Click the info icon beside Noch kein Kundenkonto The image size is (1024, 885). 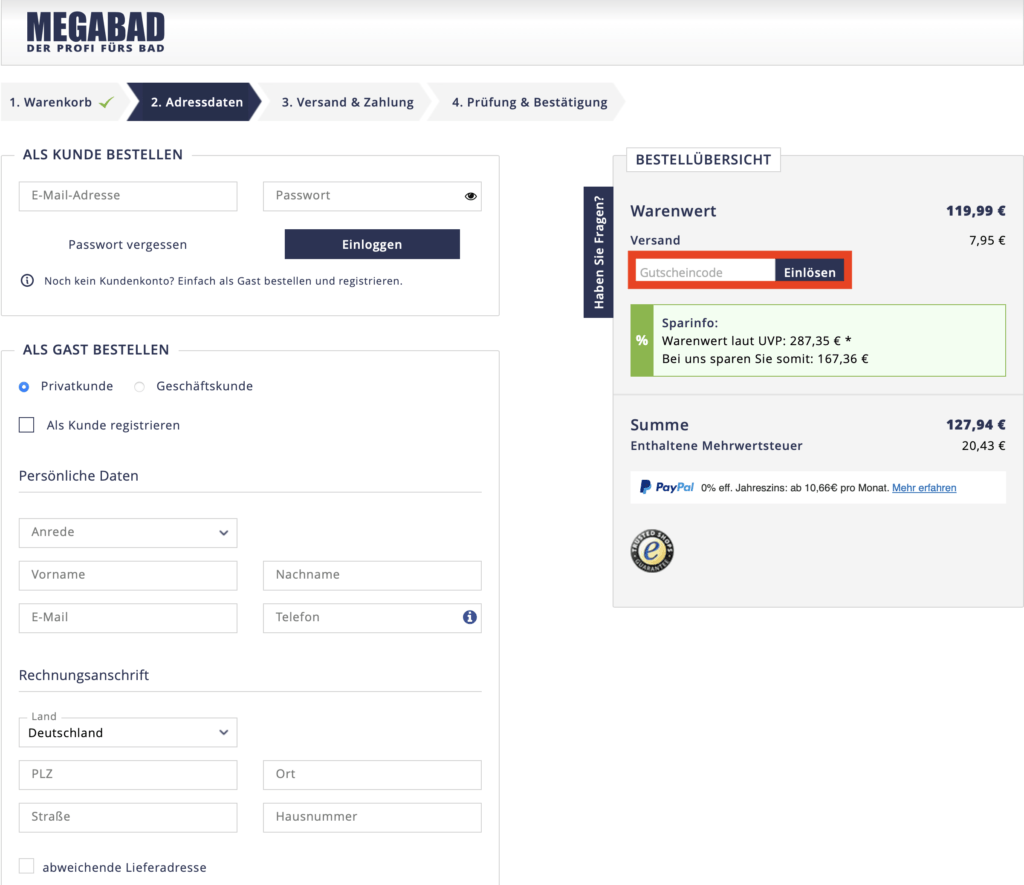[27, 280]
